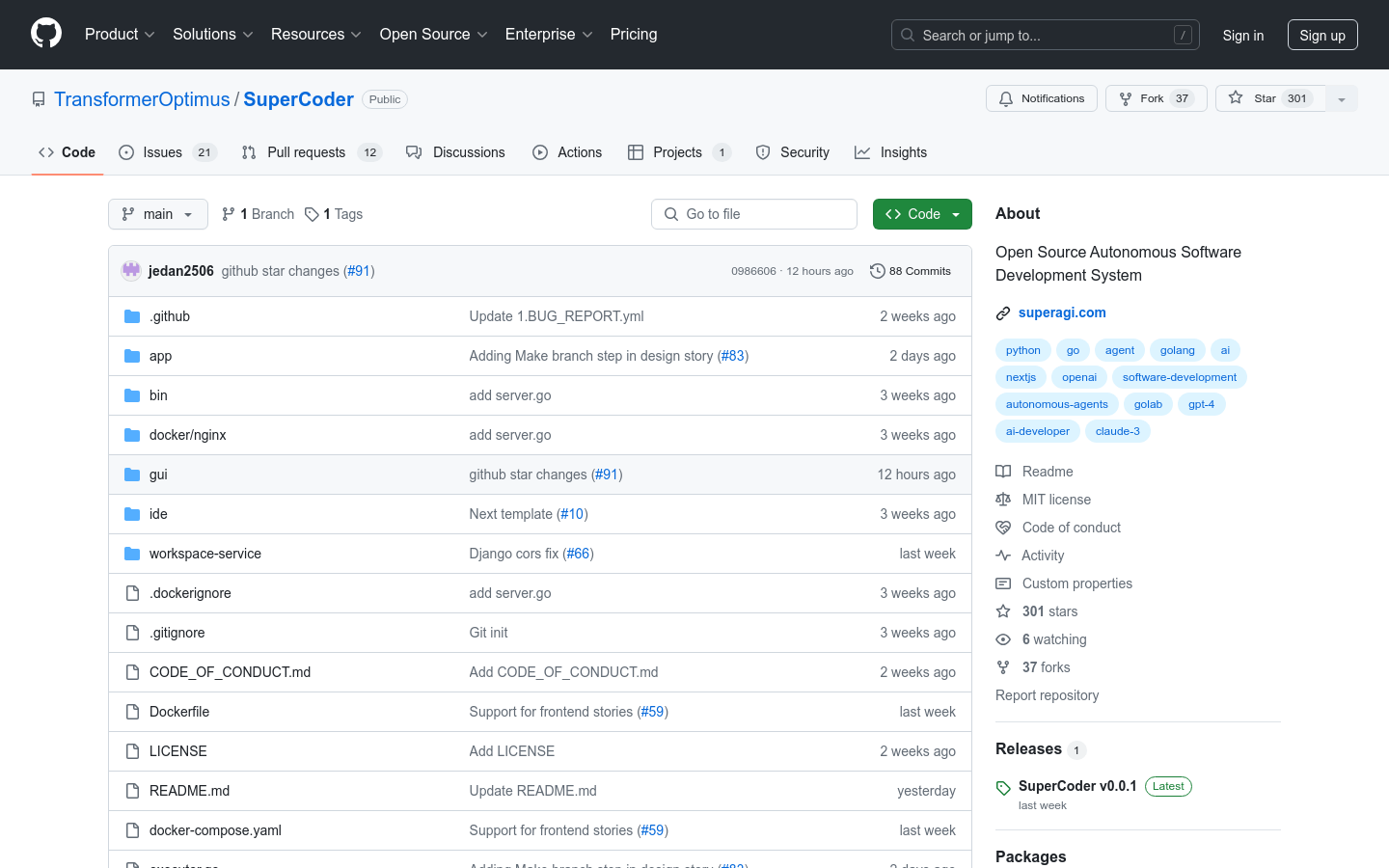
Task: Switch to the Pull requests tab
Action: tap(312, 152)
